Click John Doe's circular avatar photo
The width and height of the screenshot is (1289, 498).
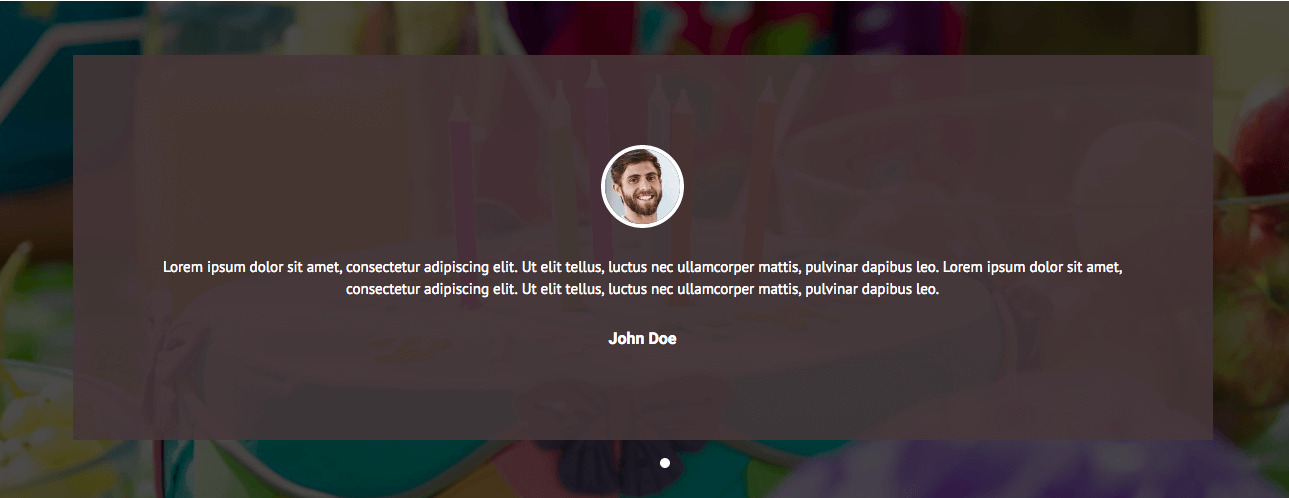coord(642,186)
